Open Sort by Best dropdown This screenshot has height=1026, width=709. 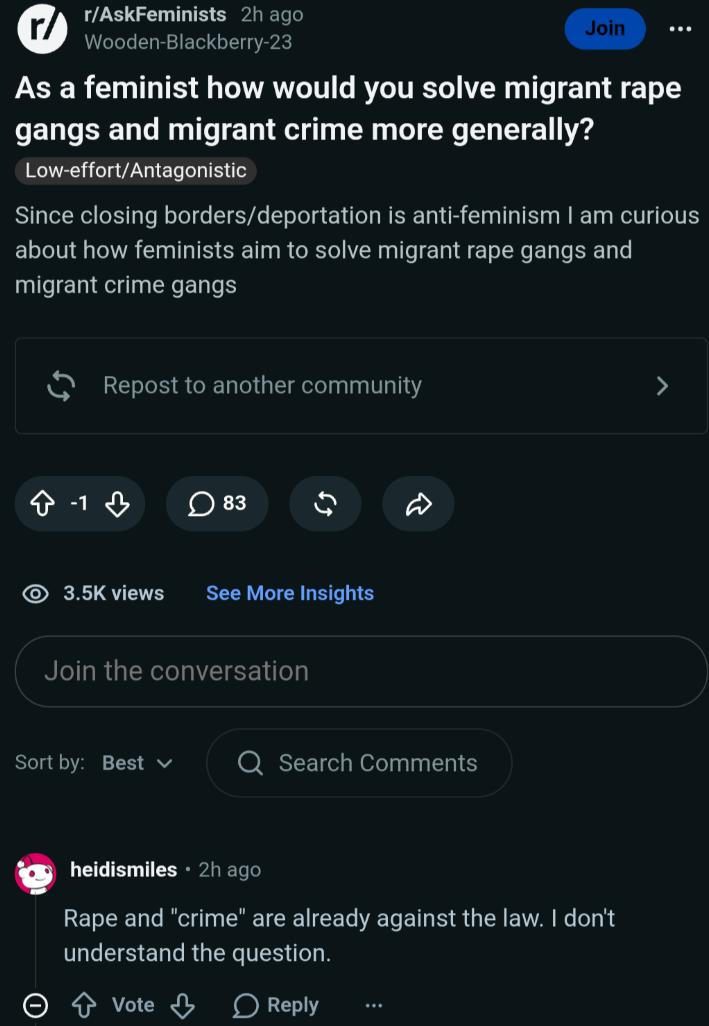(x=137, y=763)
